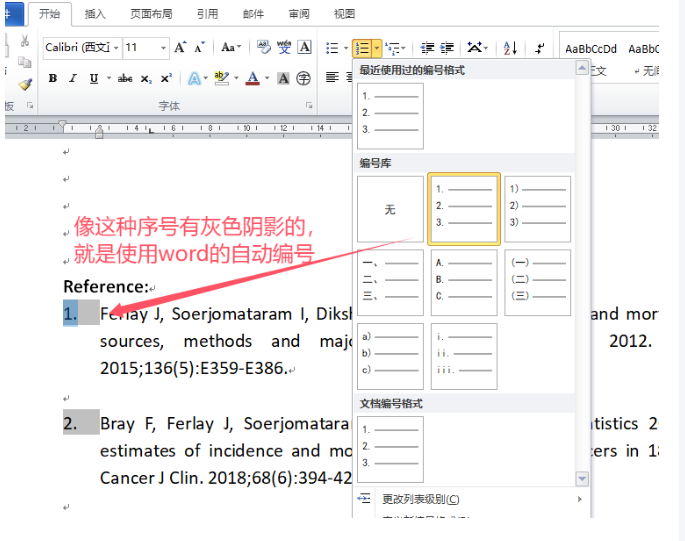Click the Align Text Left icon
This screenshot has height=541, width=685.
pos(332,78)
